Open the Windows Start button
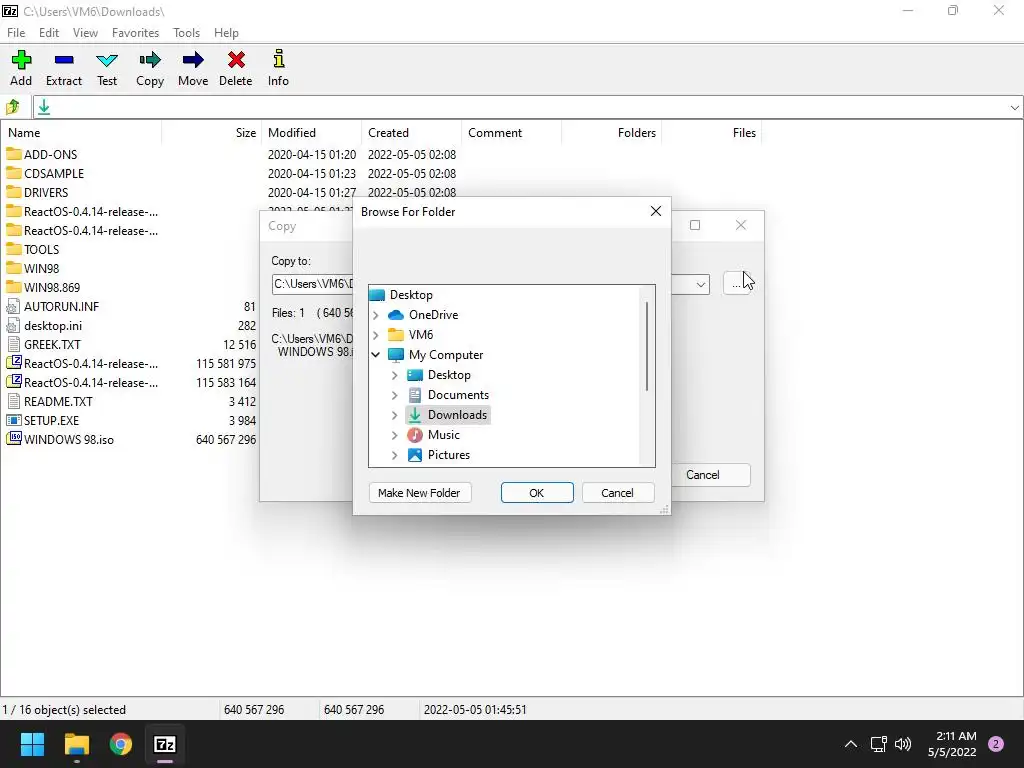The height and width of the screenshot is (768, 1024). pyautogui.click(x=32, y=744)
